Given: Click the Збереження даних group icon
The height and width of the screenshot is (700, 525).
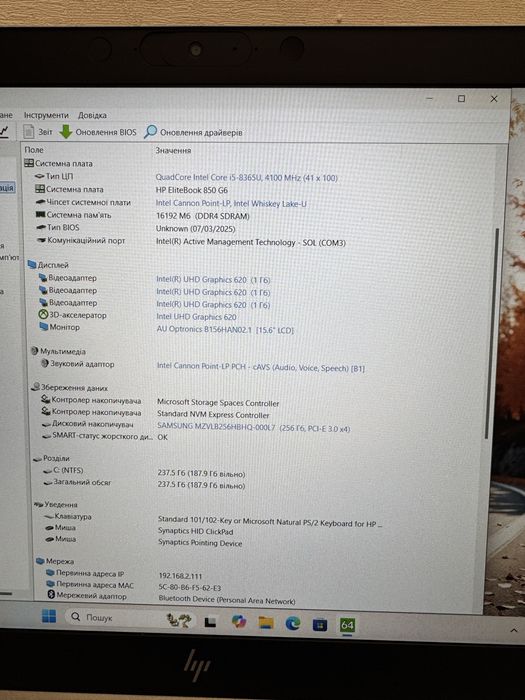Looking at the screenshot, I should tap(36, 387).
